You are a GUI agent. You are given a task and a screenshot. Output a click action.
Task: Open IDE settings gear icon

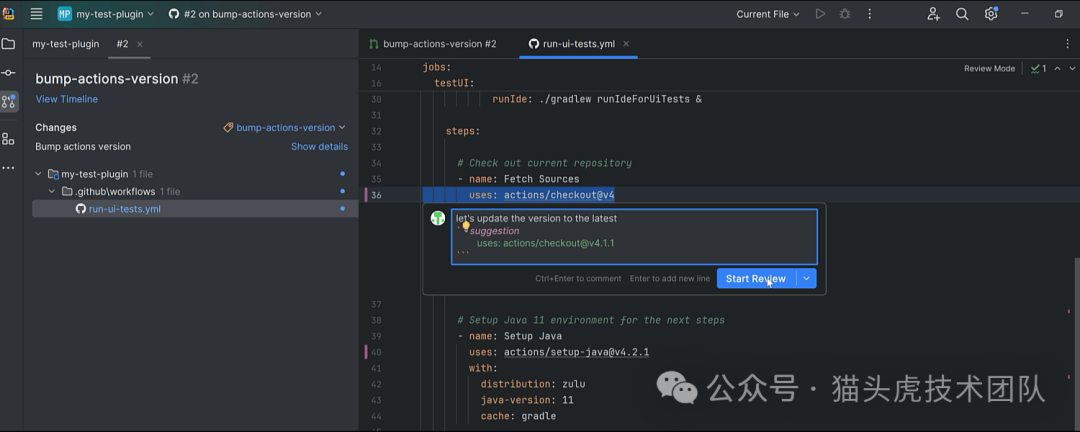pos(991,14)
